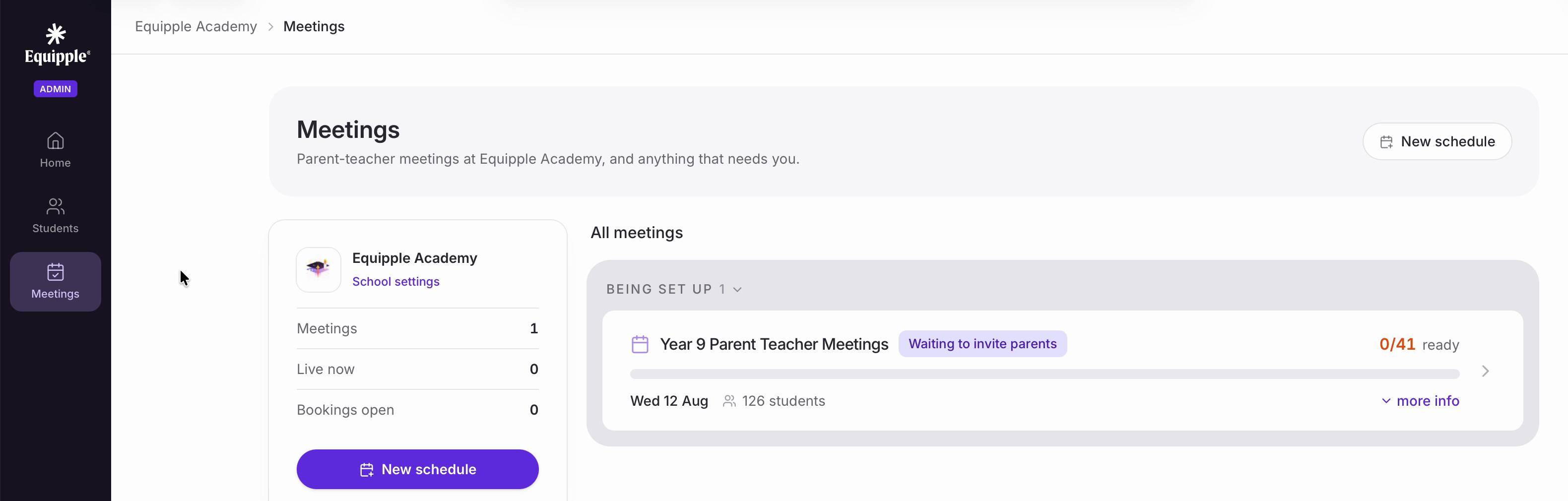
Task: Go to Equipple Academy in the breadcrumb
Action: [x=196, y=27]
